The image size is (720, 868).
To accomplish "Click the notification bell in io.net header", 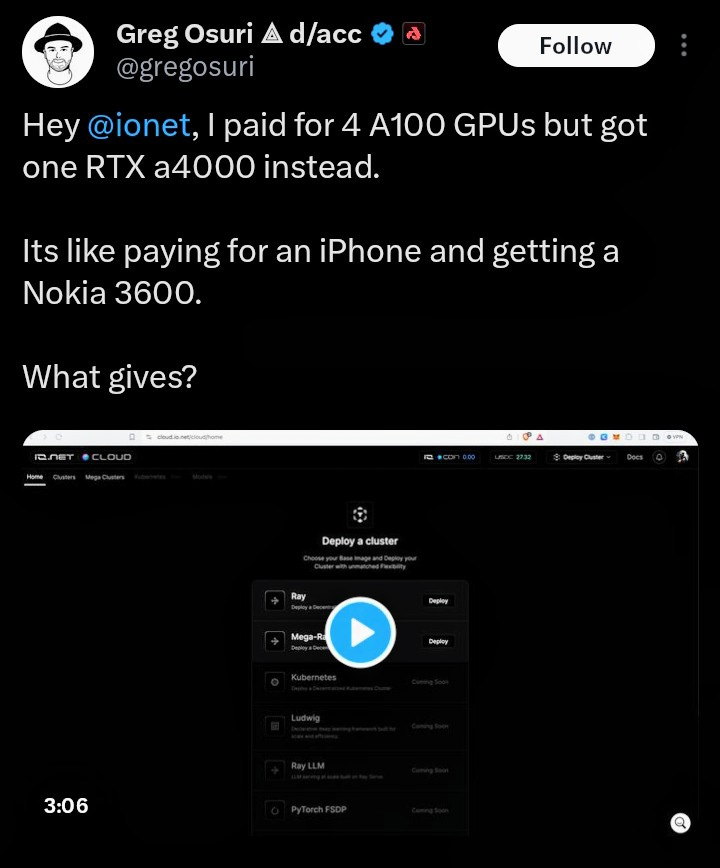I will pyautogui.click(x=659, y=457).
